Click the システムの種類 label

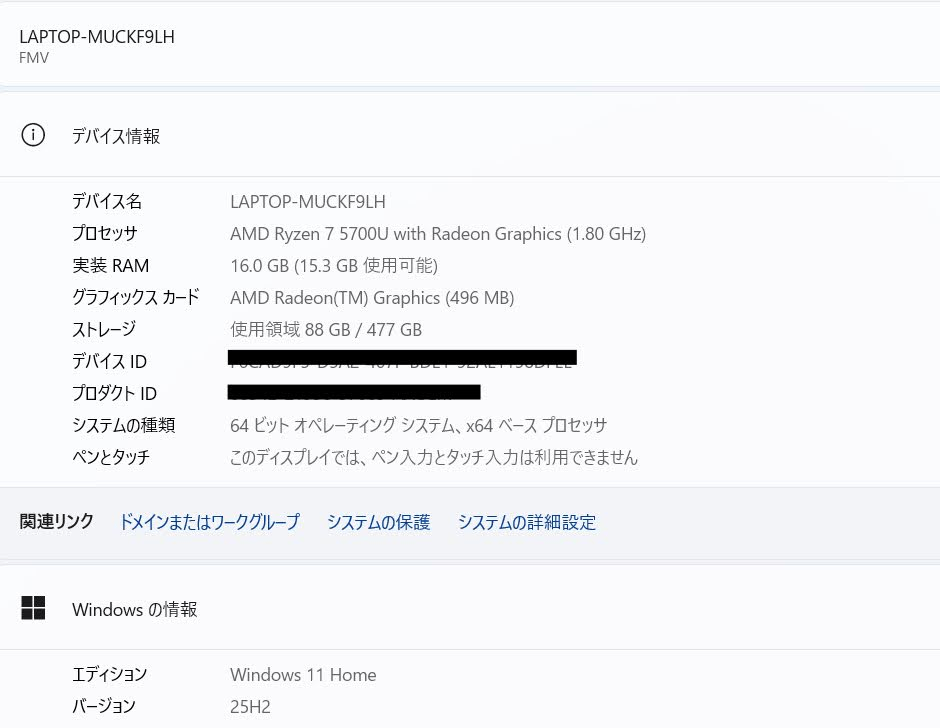123,425
